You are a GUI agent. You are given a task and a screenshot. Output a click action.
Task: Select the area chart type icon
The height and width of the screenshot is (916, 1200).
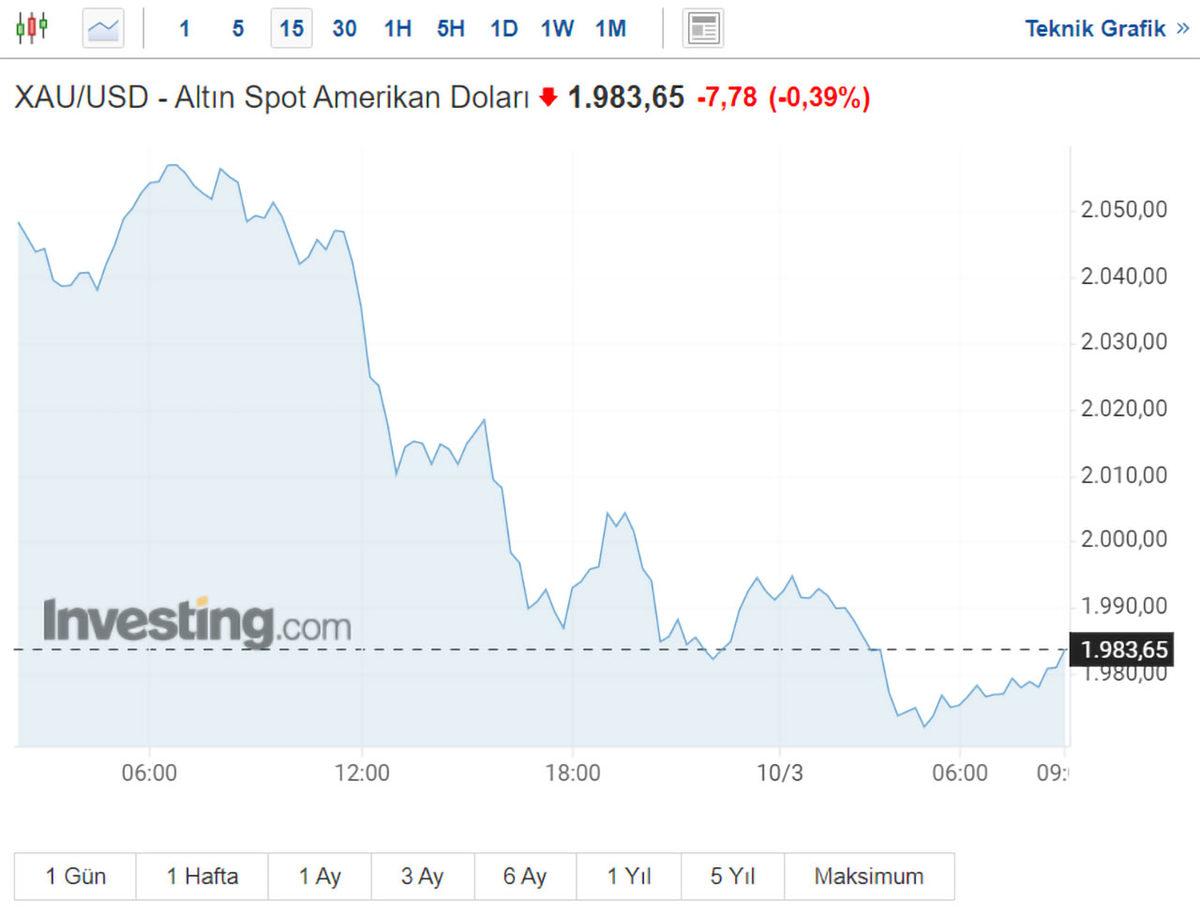[104, 28]
